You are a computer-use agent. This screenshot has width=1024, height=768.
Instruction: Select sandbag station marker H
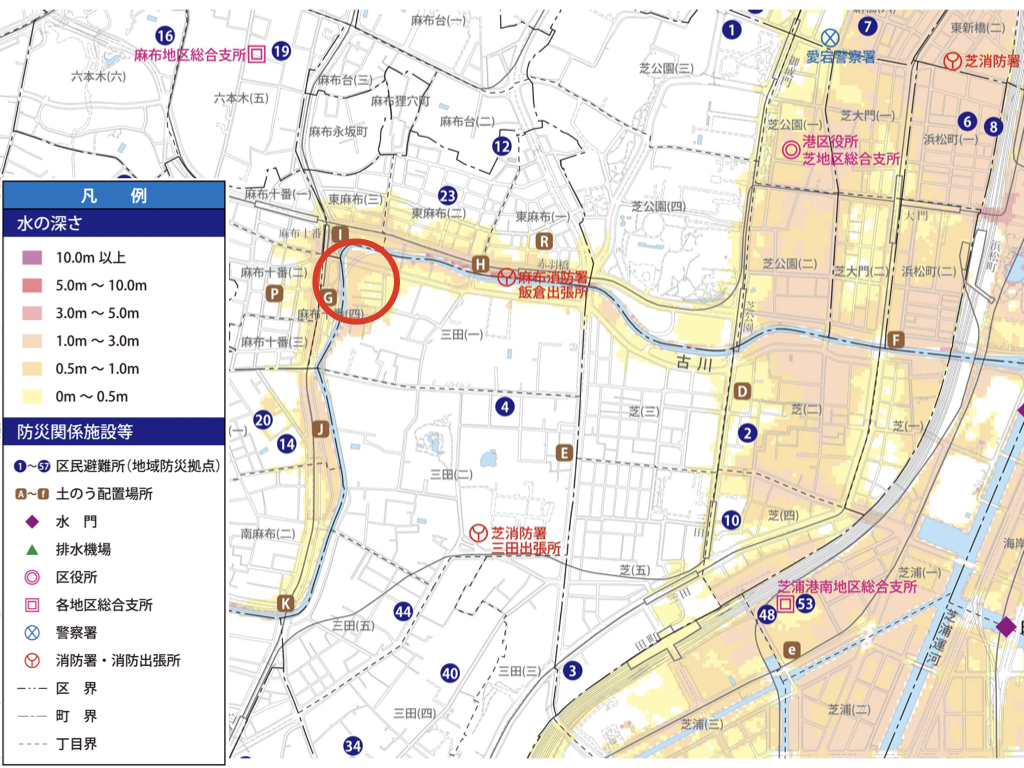click(481, 264)
